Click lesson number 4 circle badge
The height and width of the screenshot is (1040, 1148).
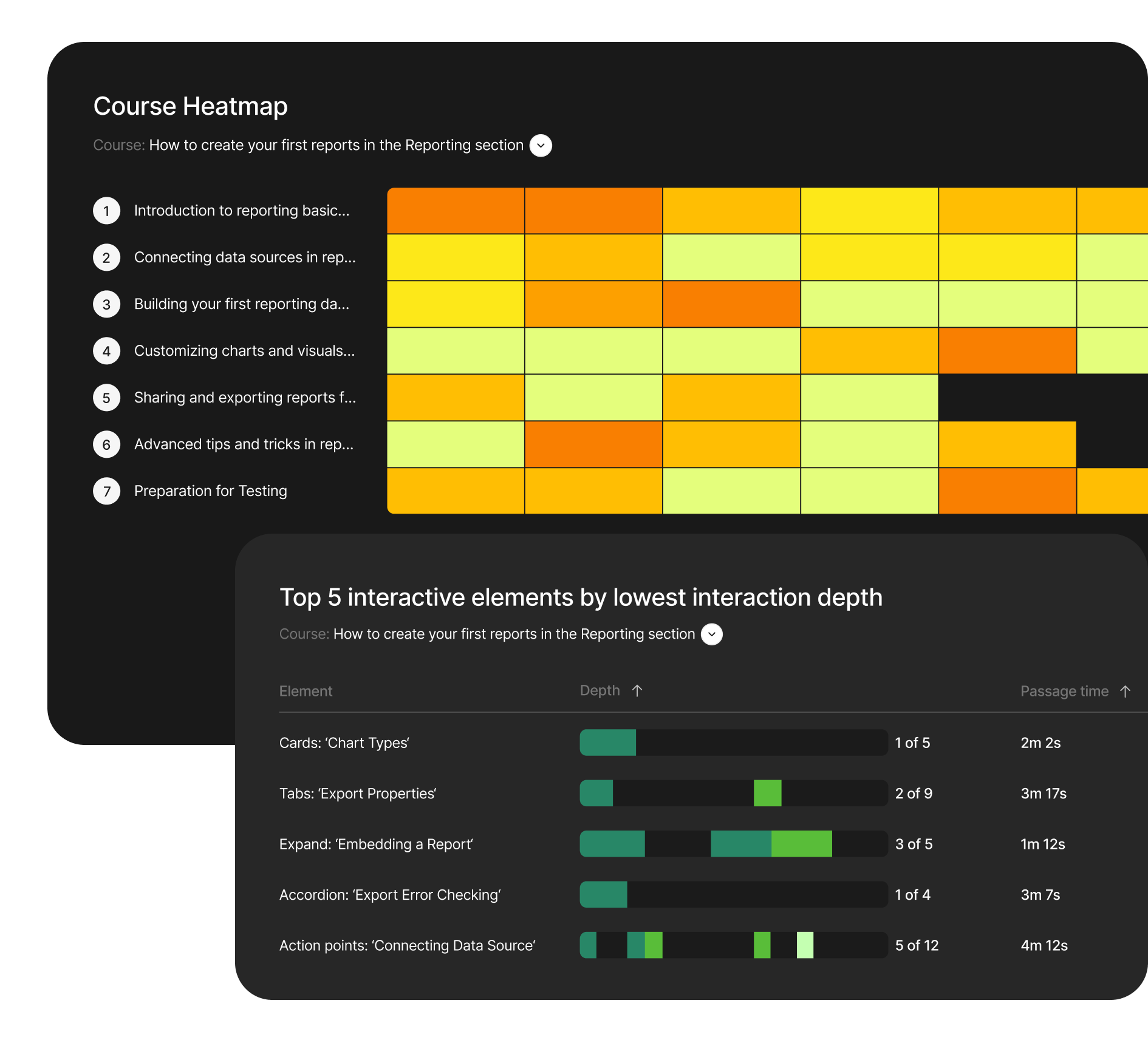(106, 351)
